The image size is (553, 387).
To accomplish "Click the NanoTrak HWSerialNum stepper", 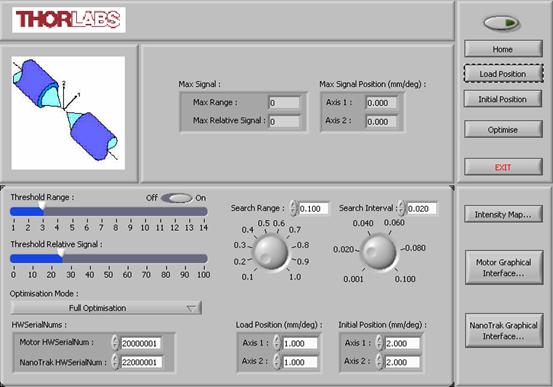I will [115, 362].
